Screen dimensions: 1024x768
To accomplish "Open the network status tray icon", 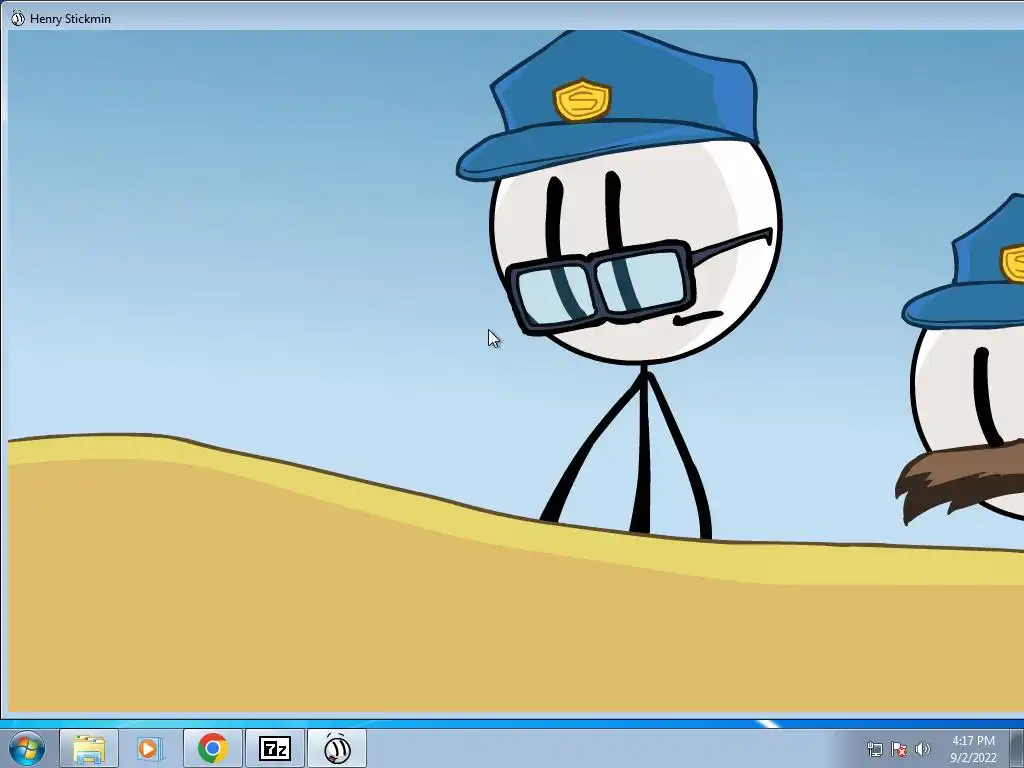I will pyautogui.click(x=874, y=748).
